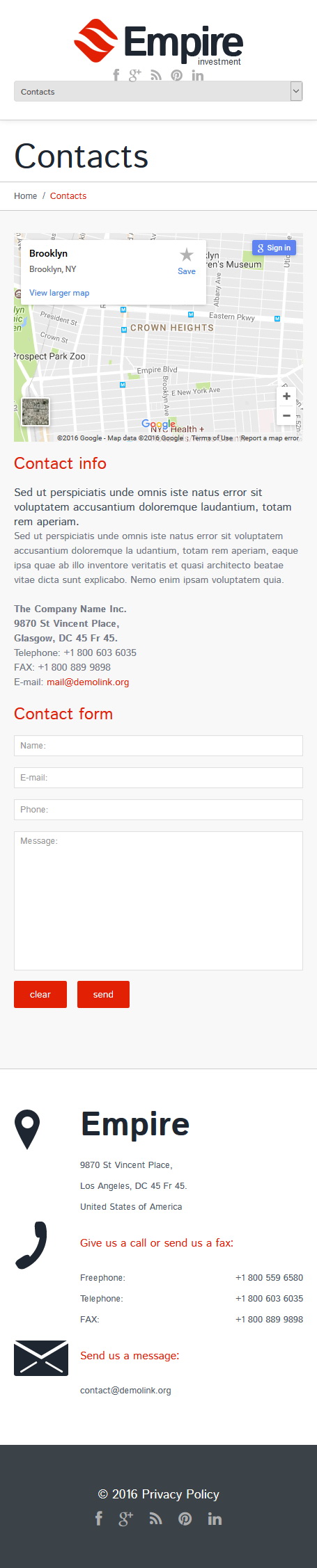Zoom in on the map
The height and width of the screenshot is (1568, 317).
pos(286,396)
